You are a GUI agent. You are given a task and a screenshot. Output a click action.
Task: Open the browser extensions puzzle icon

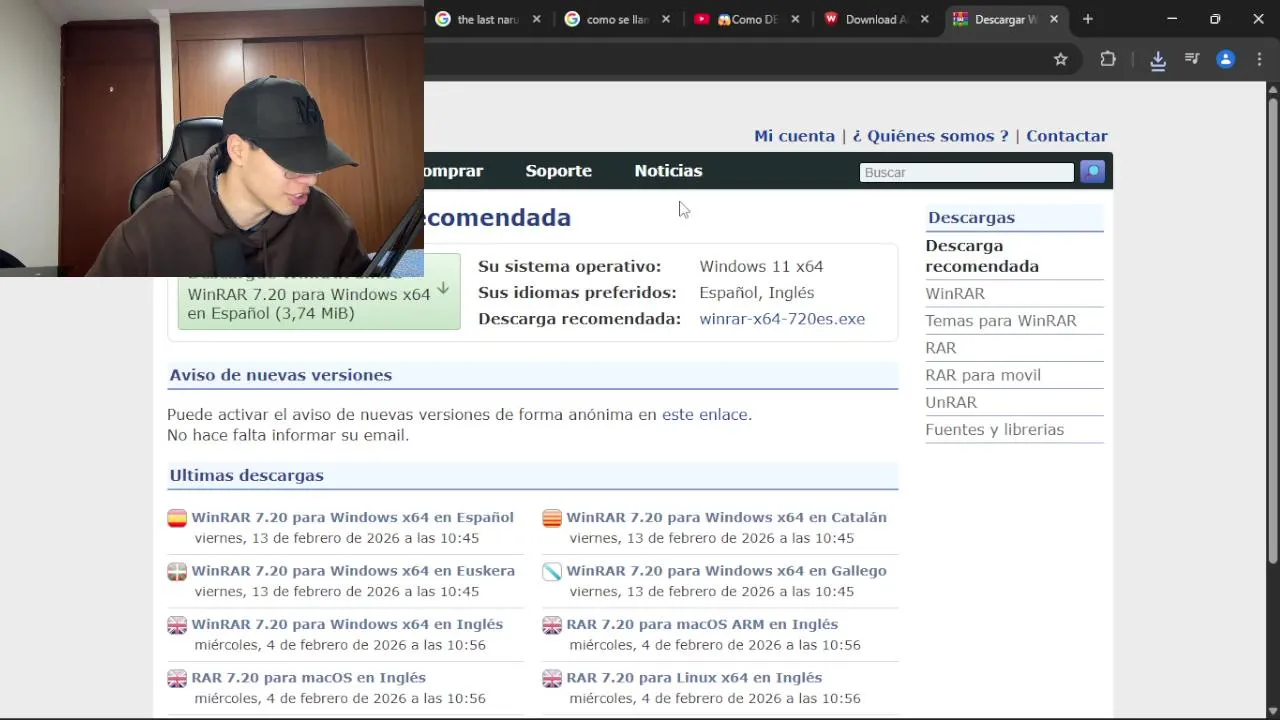1108,59
